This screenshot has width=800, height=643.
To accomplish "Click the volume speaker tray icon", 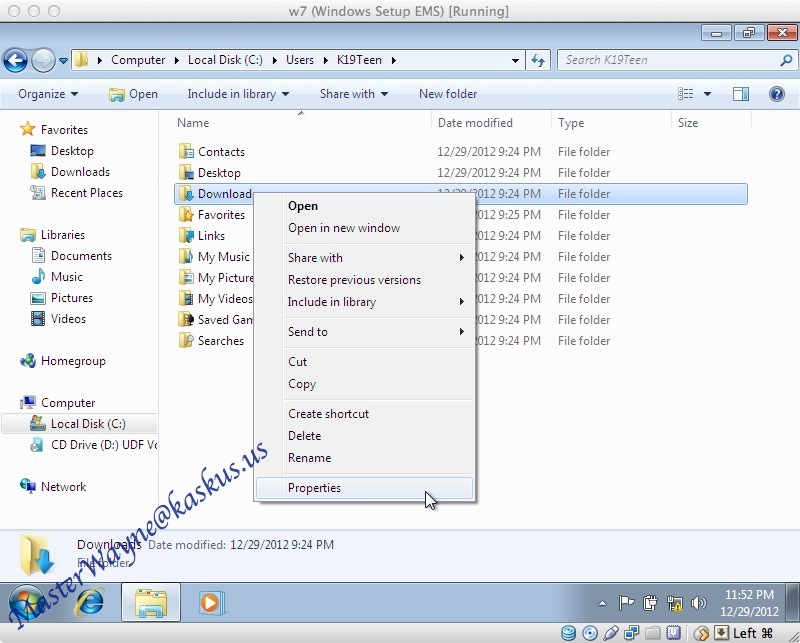I will point(698,603).
